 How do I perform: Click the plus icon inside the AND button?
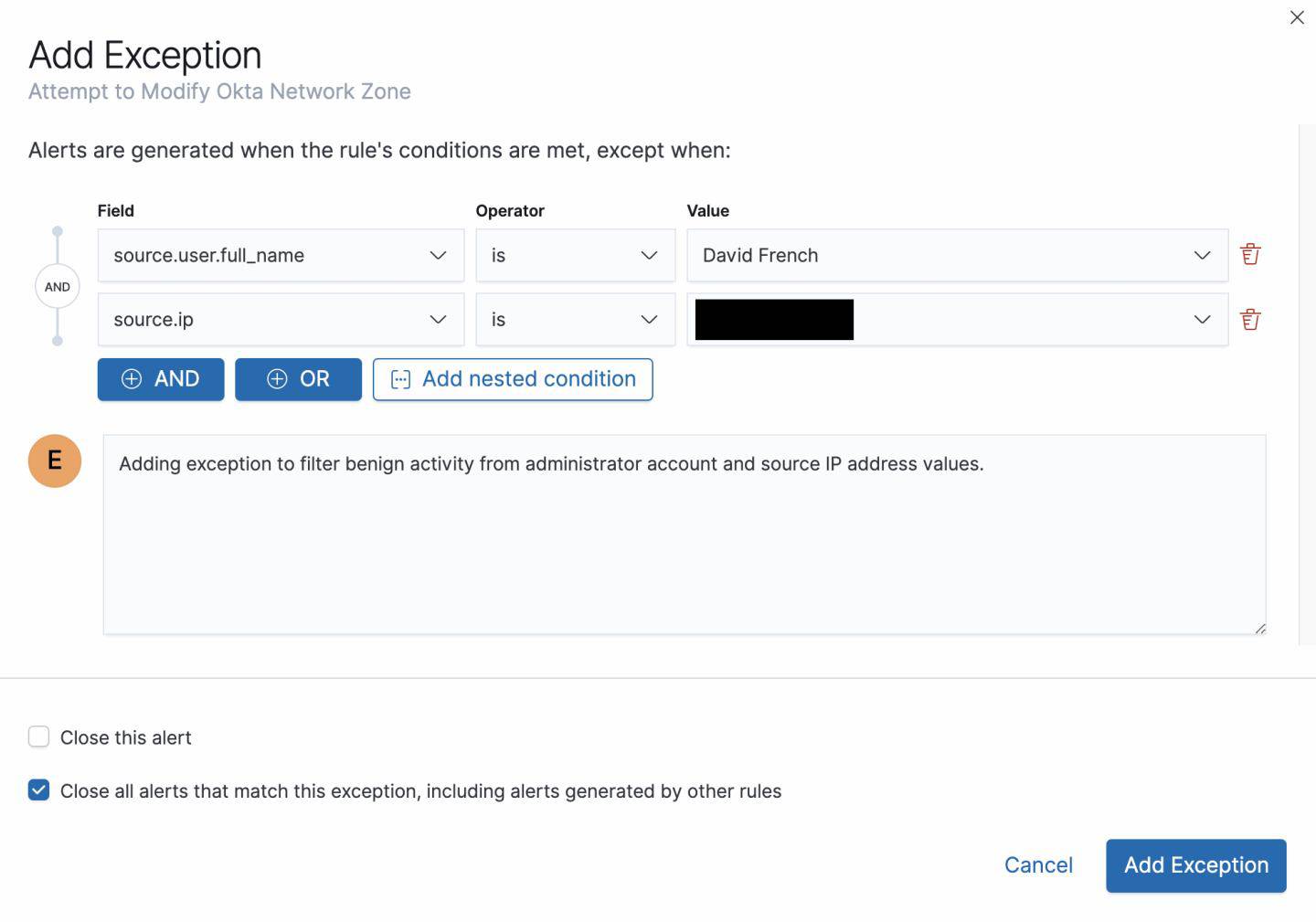(133, 378)
